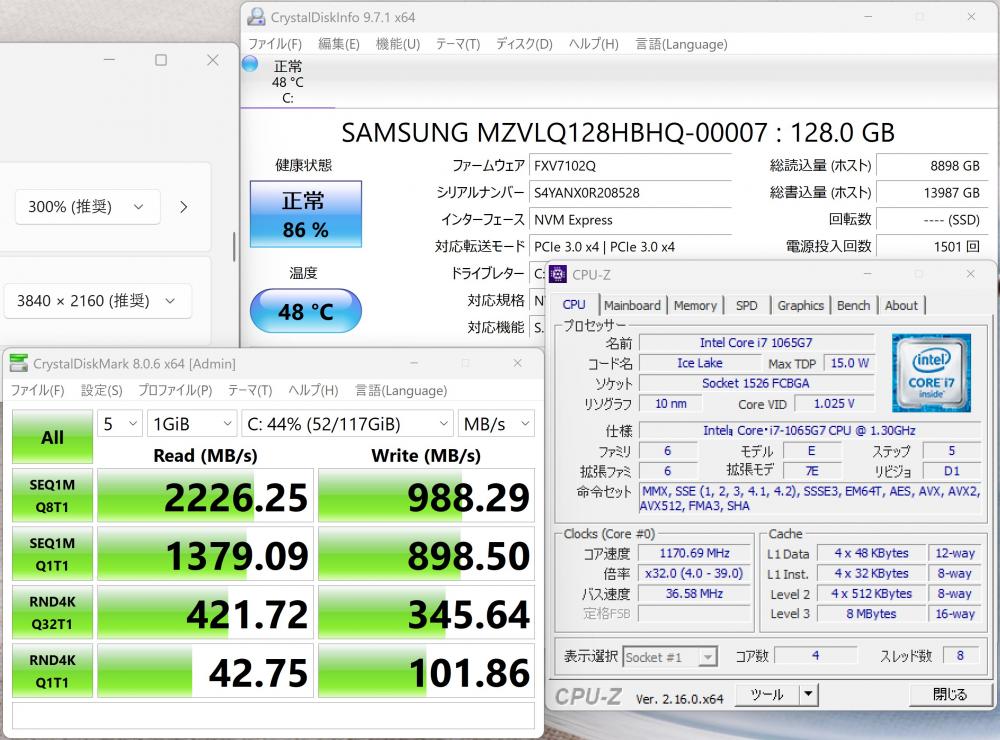Click the blue disk status orb icon

click(250, 65)
